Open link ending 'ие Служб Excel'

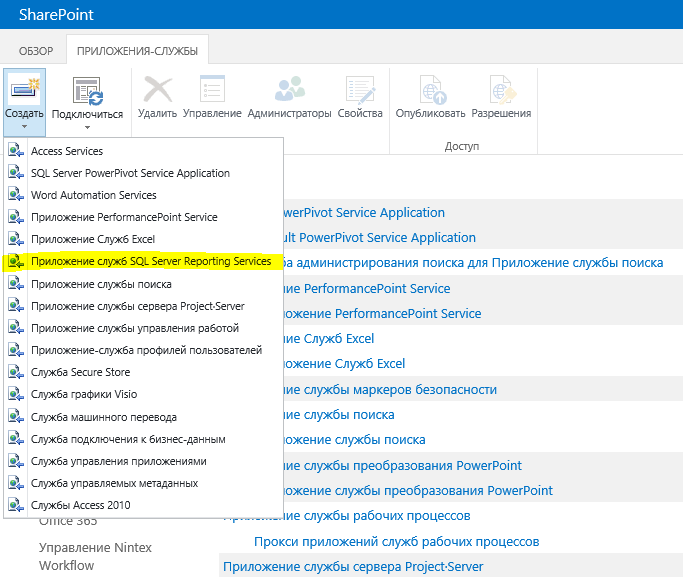click(329, 339)
